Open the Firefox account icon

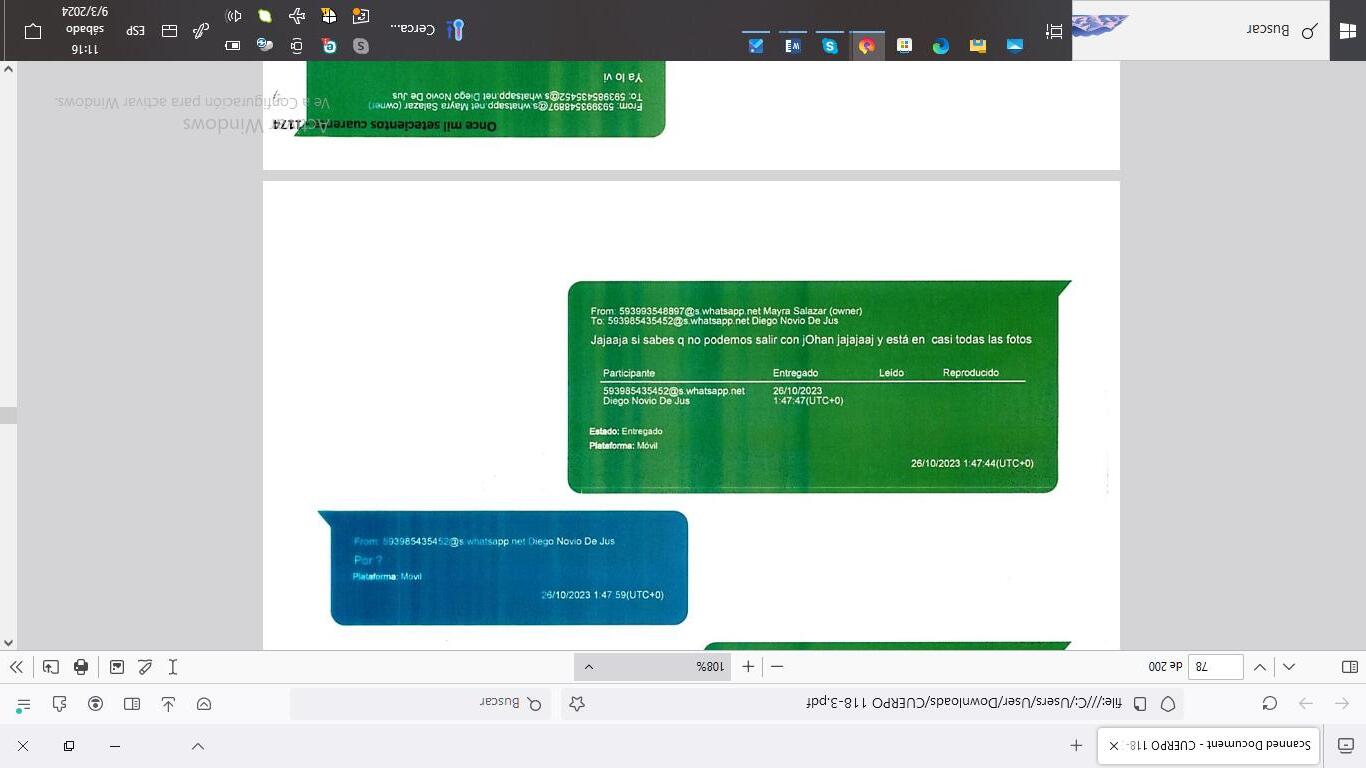(96, 704)
